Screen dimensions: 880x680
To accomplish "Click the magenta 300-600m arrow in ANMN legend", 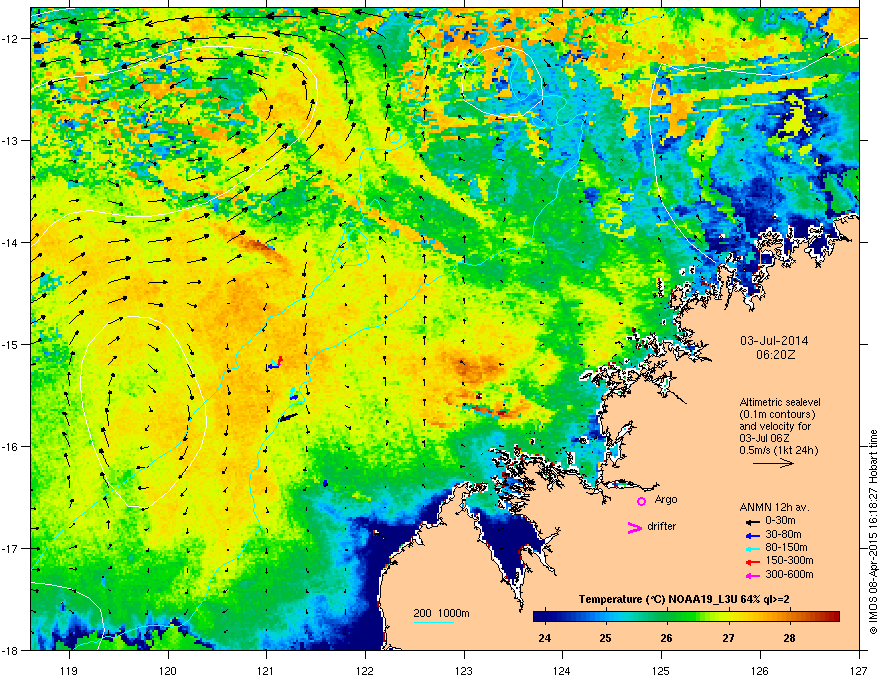I will [x=753, y=575].
